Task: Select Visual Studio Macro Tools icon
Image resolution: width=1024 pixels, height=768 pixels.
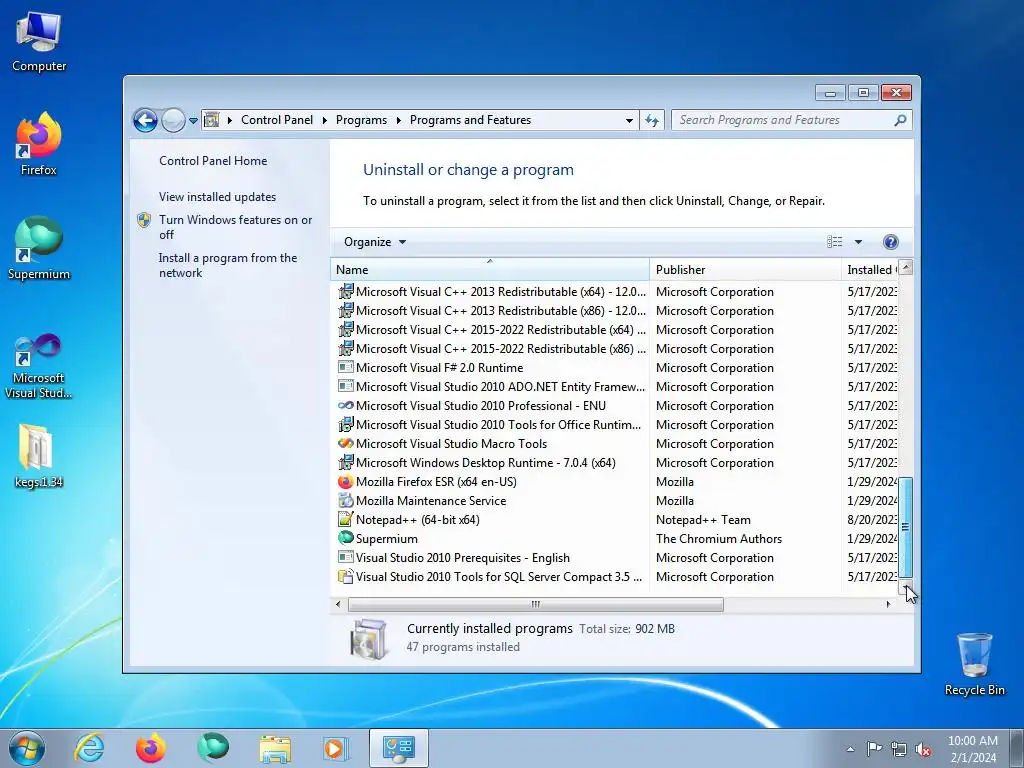Action: (345, 443)
